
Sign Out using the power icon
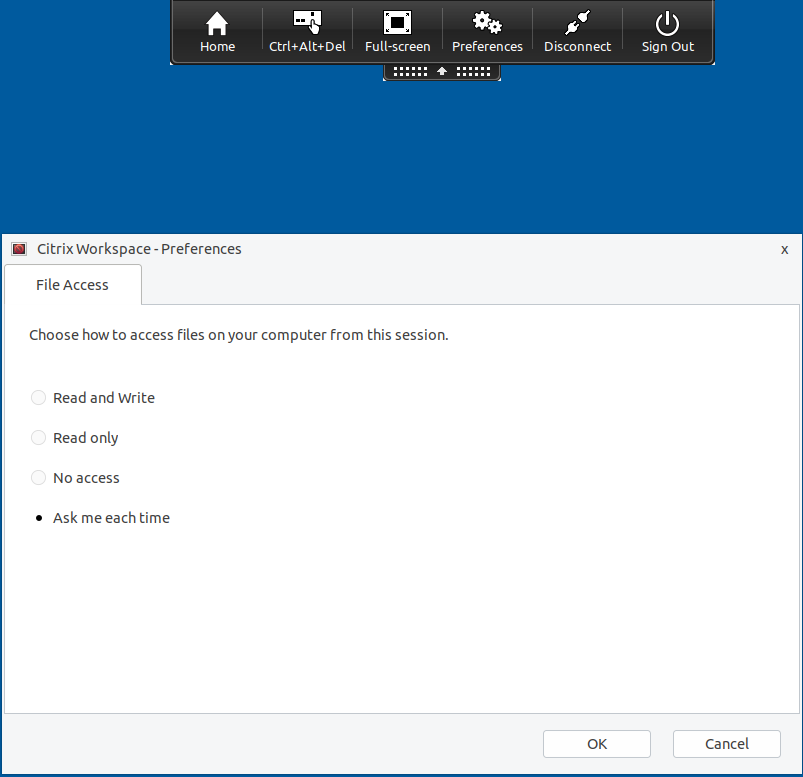pos(667,20)
